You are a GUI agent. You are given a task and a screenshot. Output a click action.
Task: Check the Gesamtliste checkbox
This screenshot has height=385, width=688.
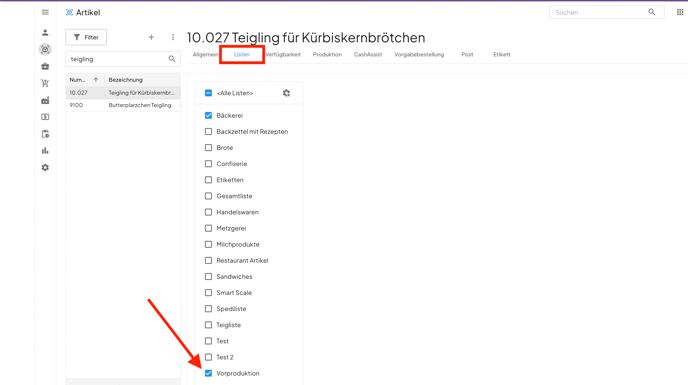pyautogui.click(x=208, y=196)
